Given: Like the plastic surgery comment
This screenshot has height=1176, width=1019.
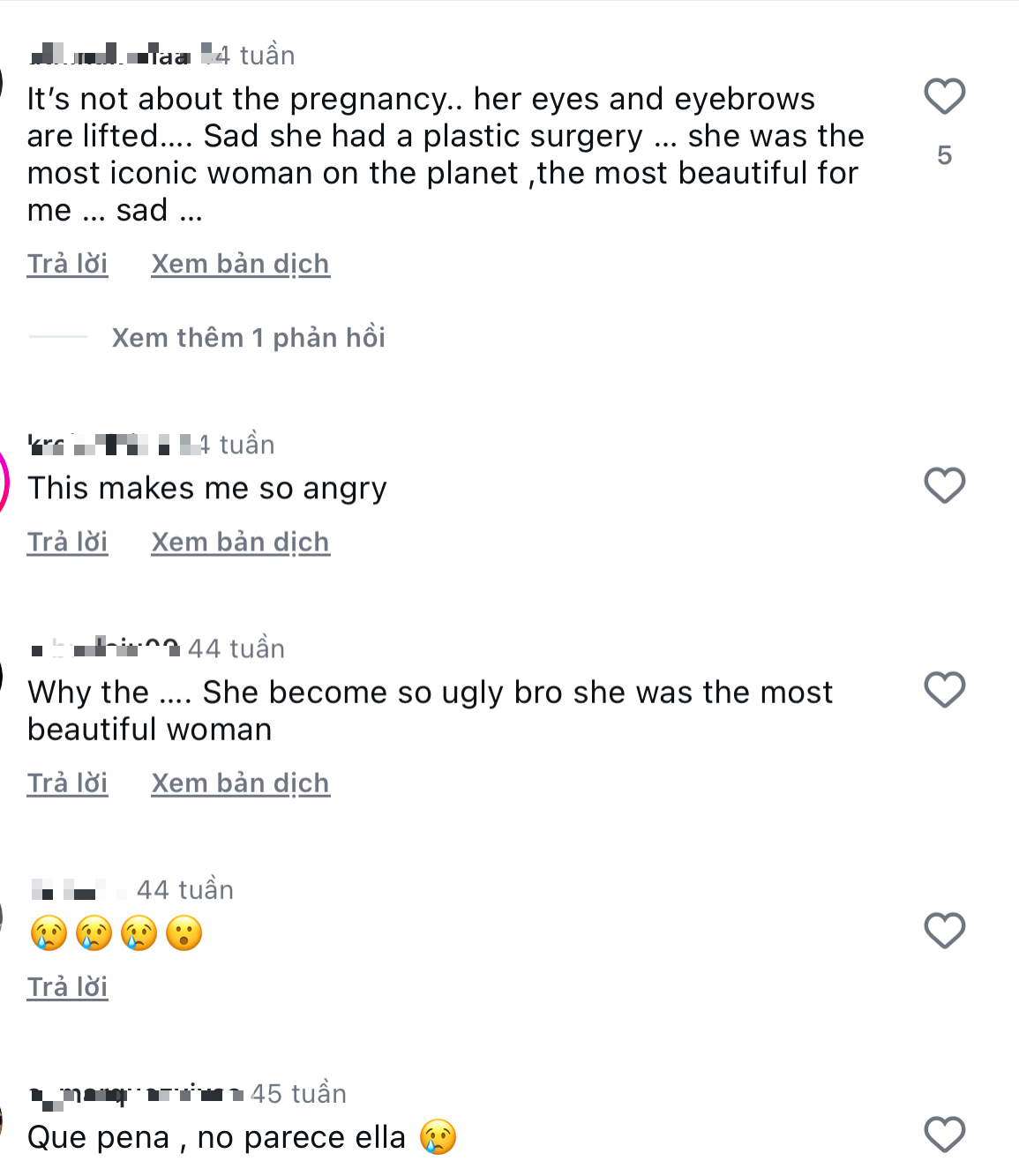Looking at the screenshot, I should 944,96.
